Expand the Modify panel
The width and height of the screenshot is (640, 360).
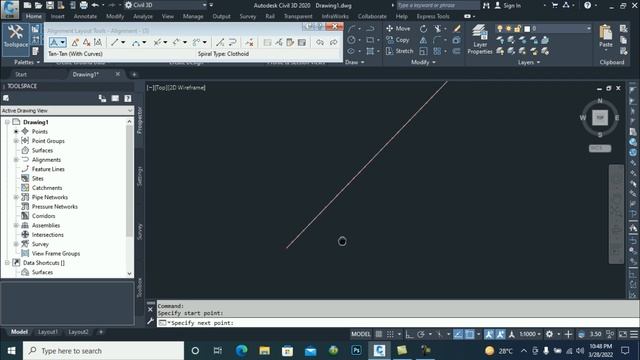tap(423, 62)
